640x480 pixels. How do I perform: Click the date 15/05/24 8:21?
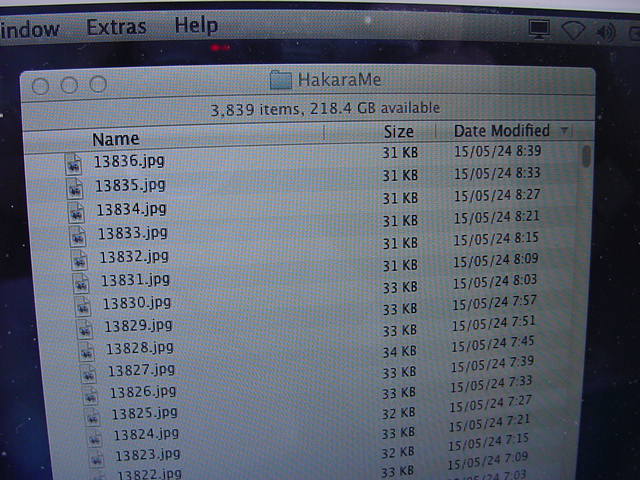point(497,217)
